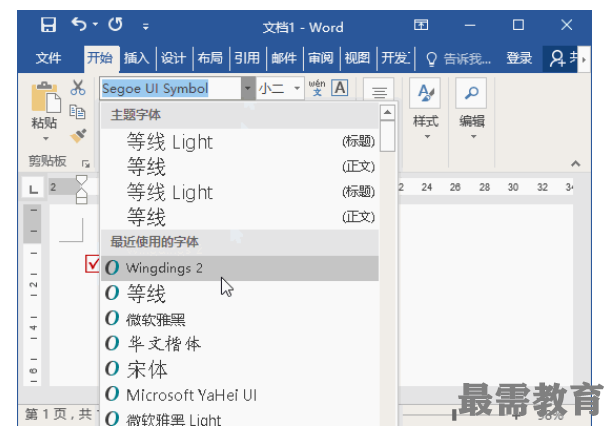
Task: Click the ribbon tab overflow arrow
Action: 584,59
